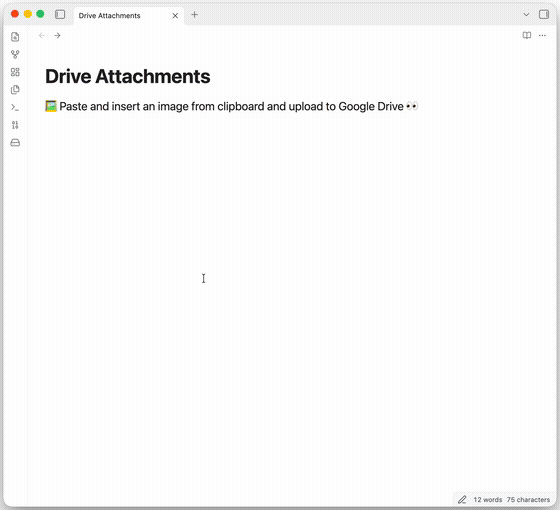
Task: Open quick switcher file icon in ribbon
Action: (15, 37)
